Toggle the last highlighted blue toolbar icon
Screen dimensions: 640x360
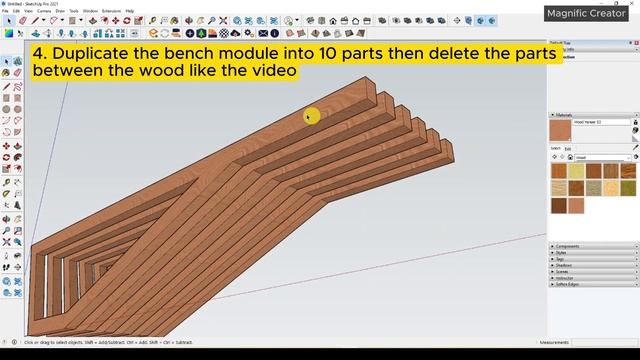(x=492, y=20)
